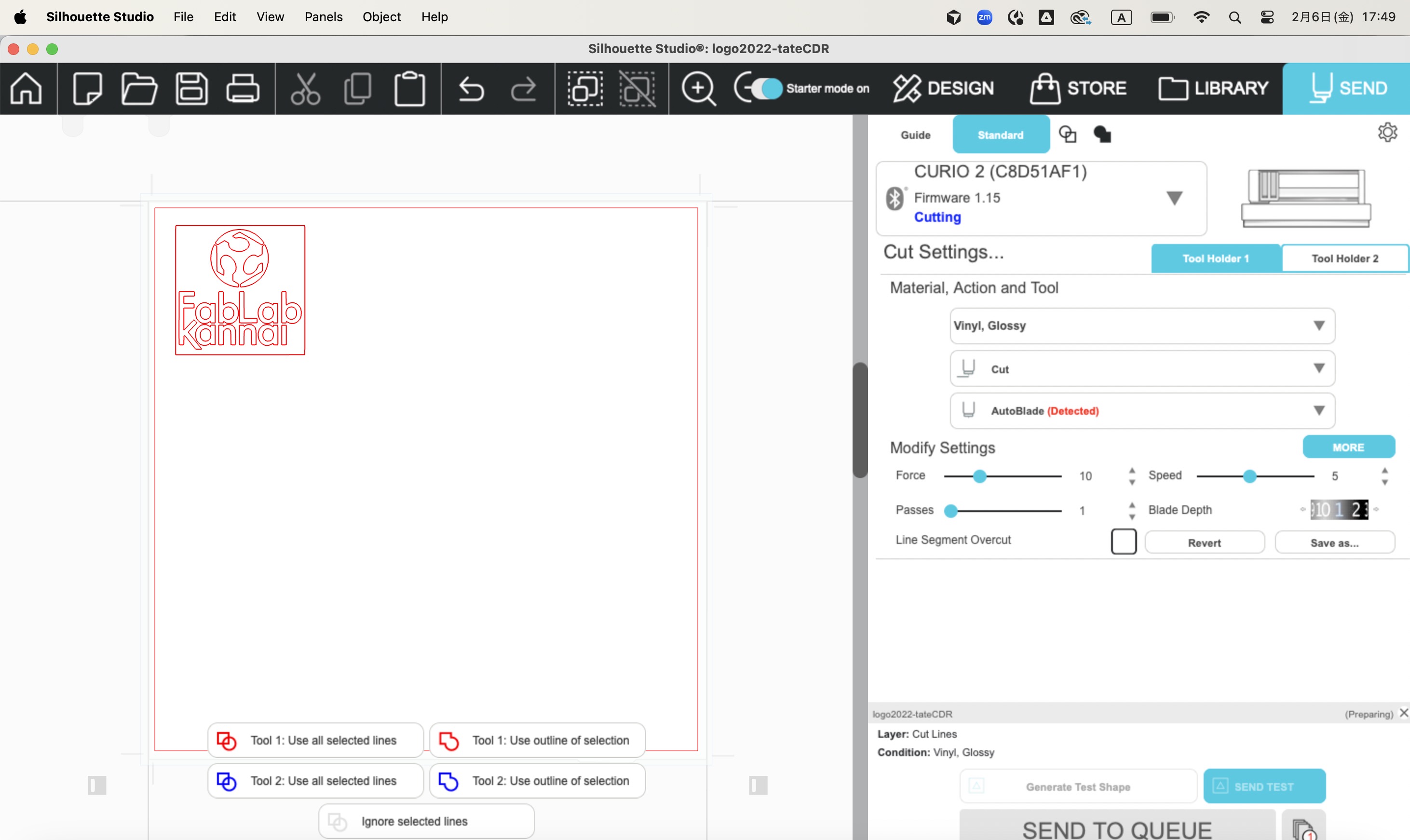Switch to Tool Holder 2
Screen dimensions: 1410x840
pos(1344,258)
